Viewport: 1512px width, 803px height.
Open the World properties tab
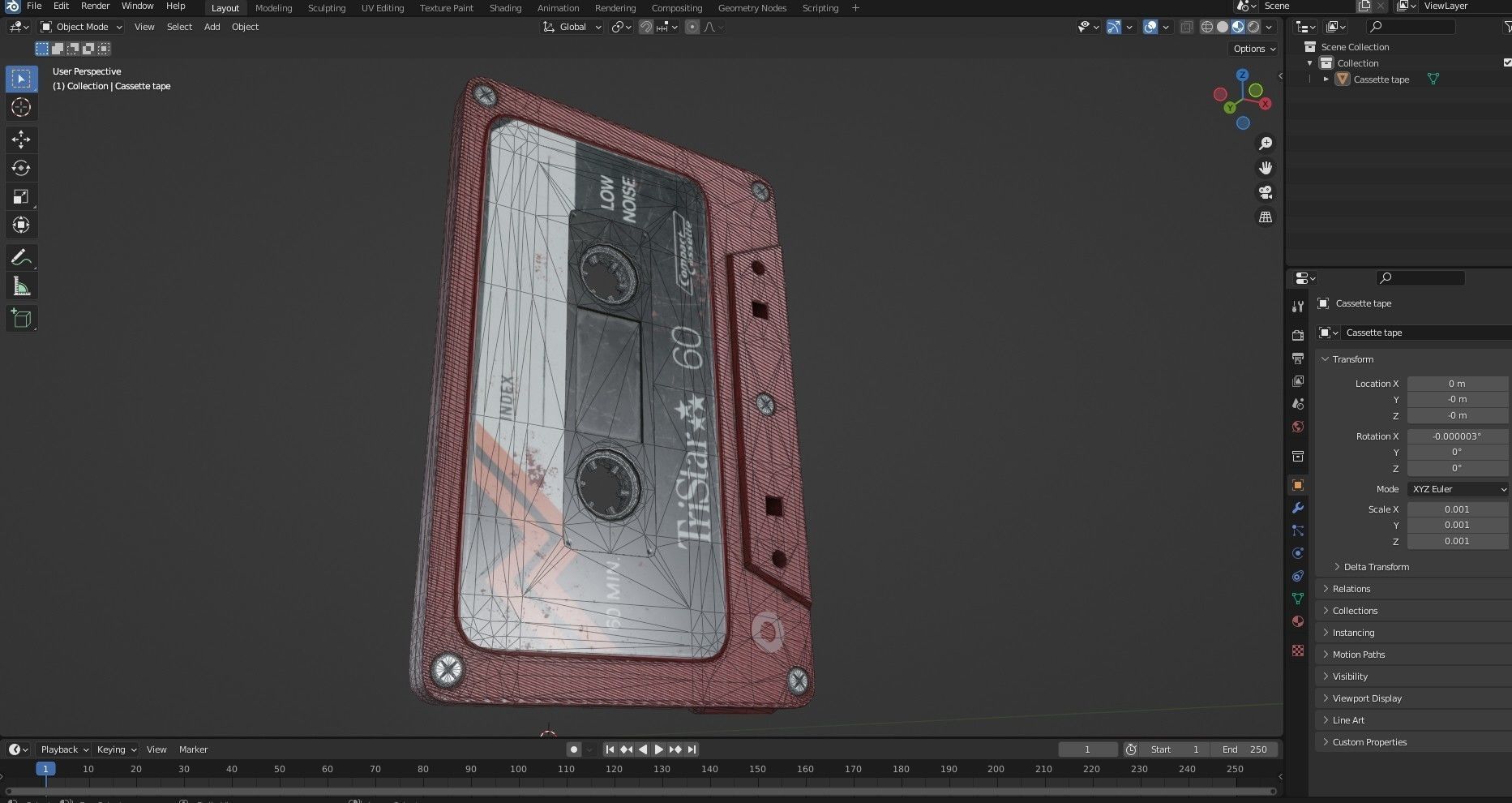coord(1298,427)
